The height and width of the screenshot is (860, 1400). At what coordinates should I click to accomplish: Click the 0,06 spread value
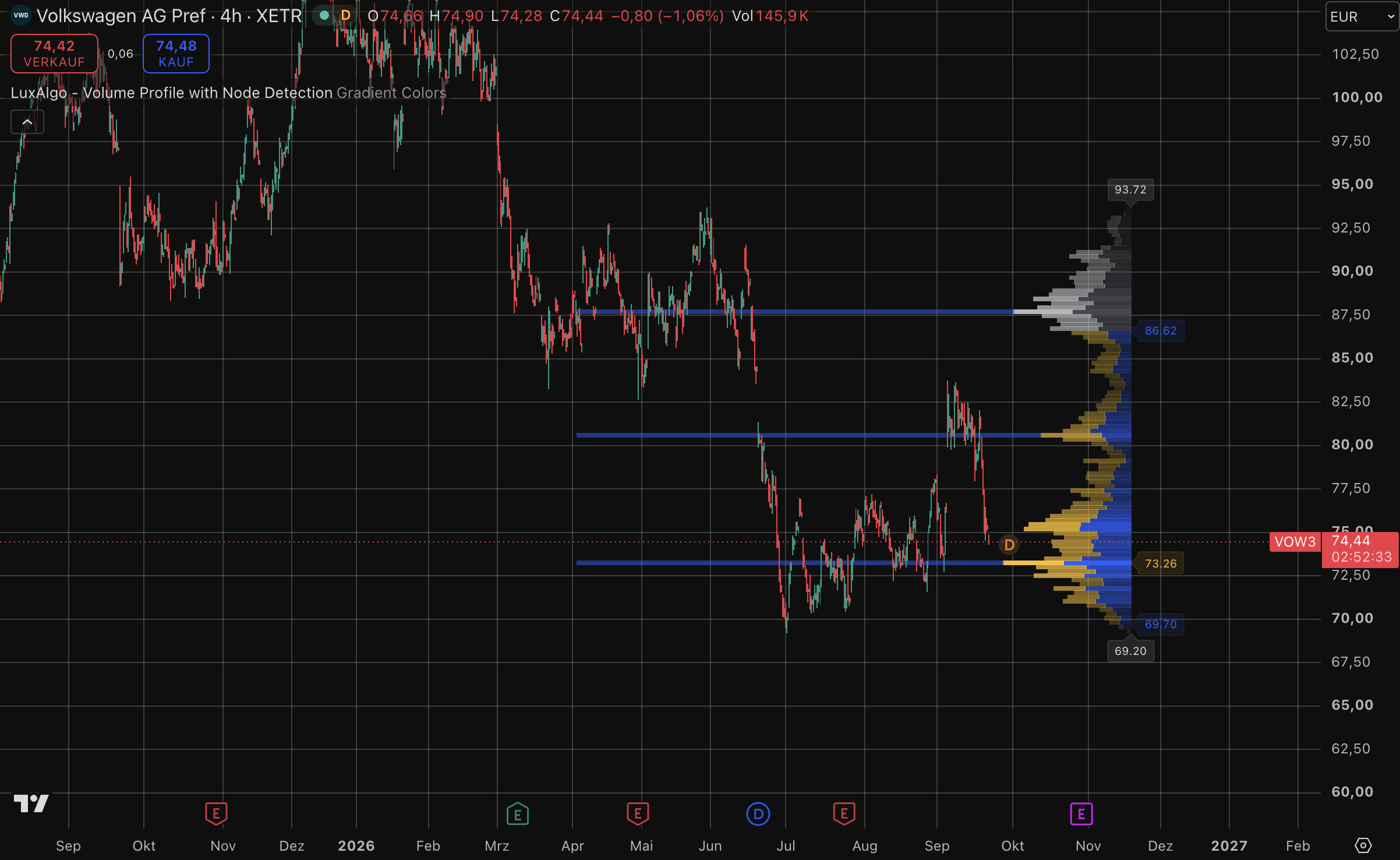pos(121,54)
